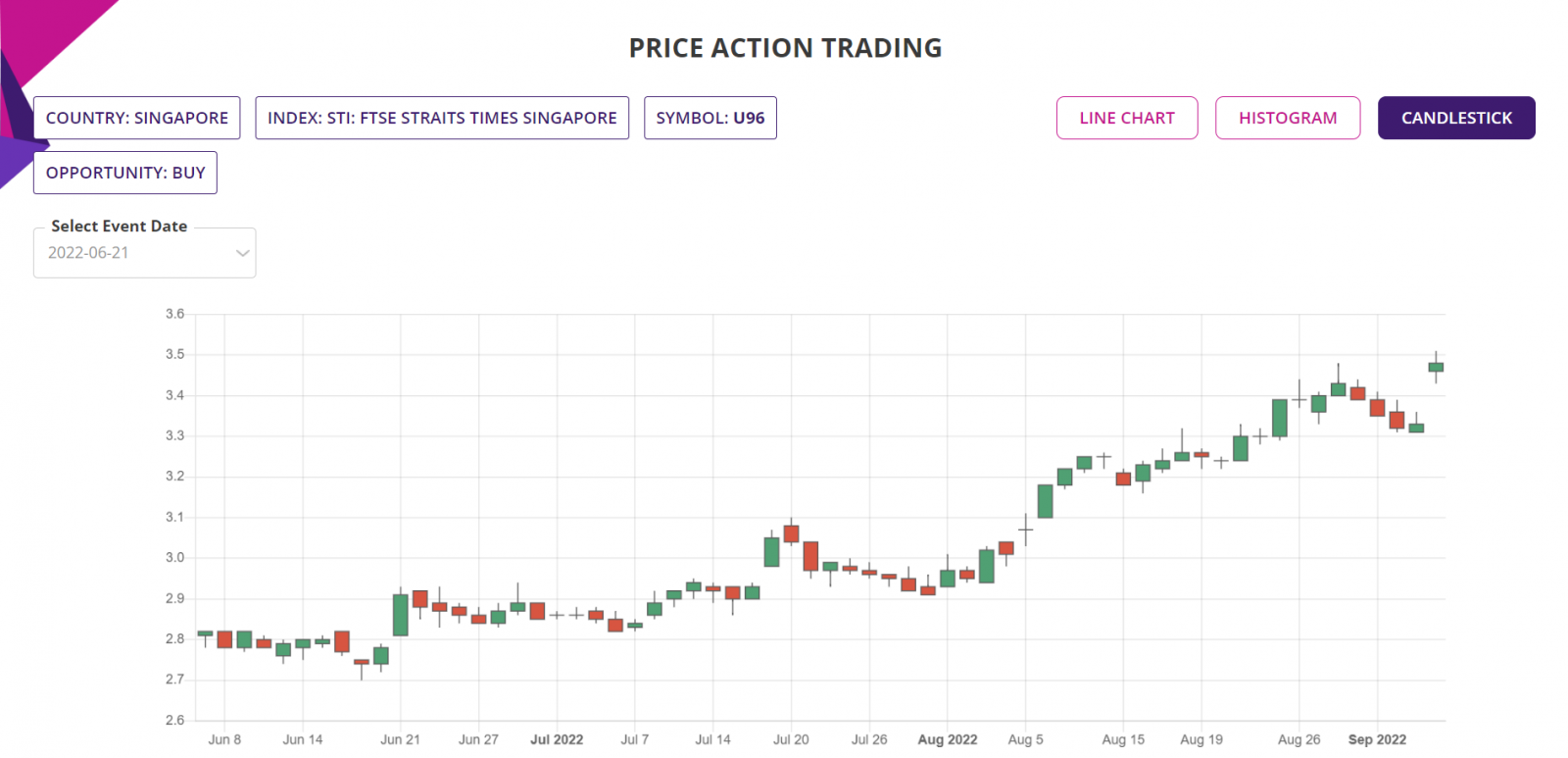The height and width of the screenshot is (758, 1568).
Task: Click the Jun 8 x-axis label
Action: pos(224,739)
